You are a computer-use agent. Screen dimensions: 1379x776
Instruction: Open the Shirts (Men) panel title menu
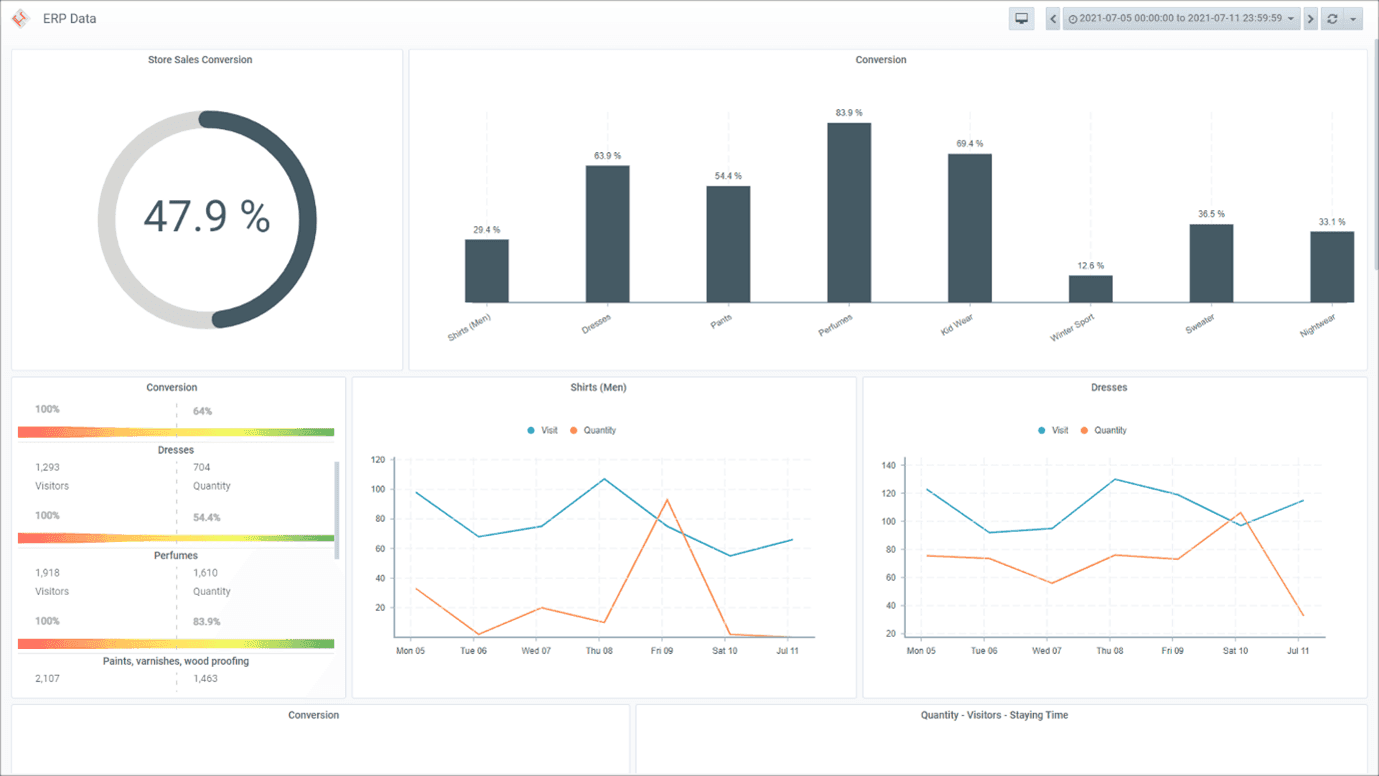599,387
